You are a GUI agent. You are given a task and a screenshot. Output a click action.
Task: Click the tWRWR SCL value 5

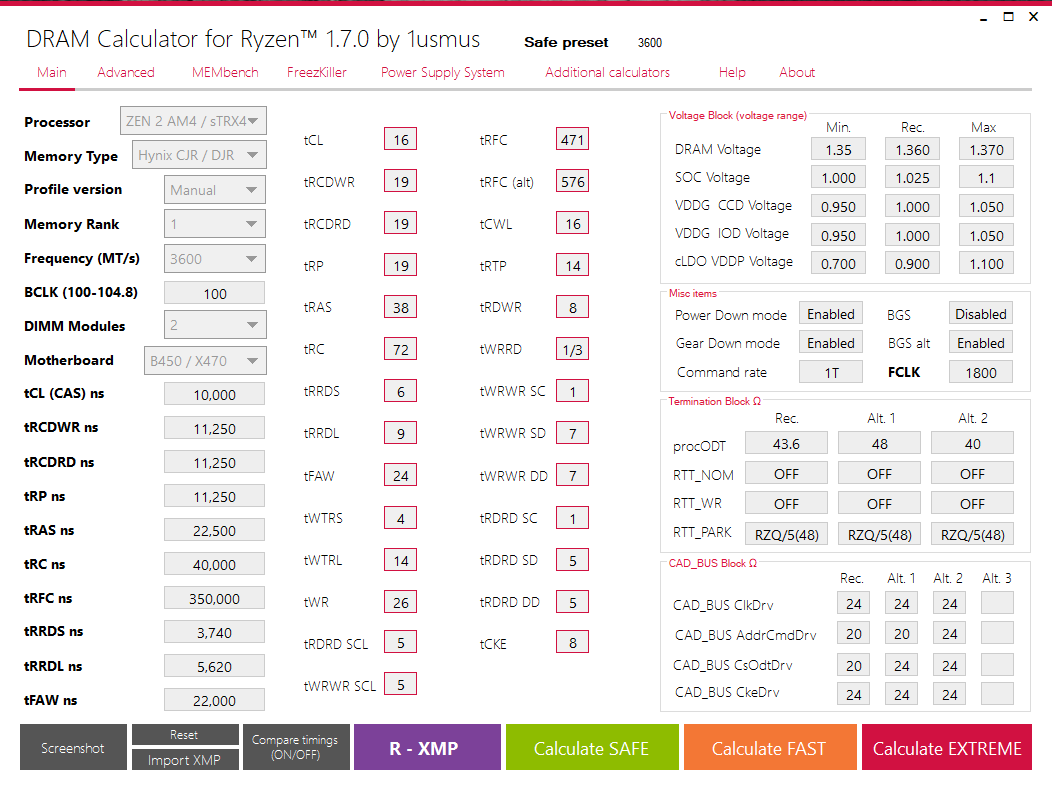[401, 684]
